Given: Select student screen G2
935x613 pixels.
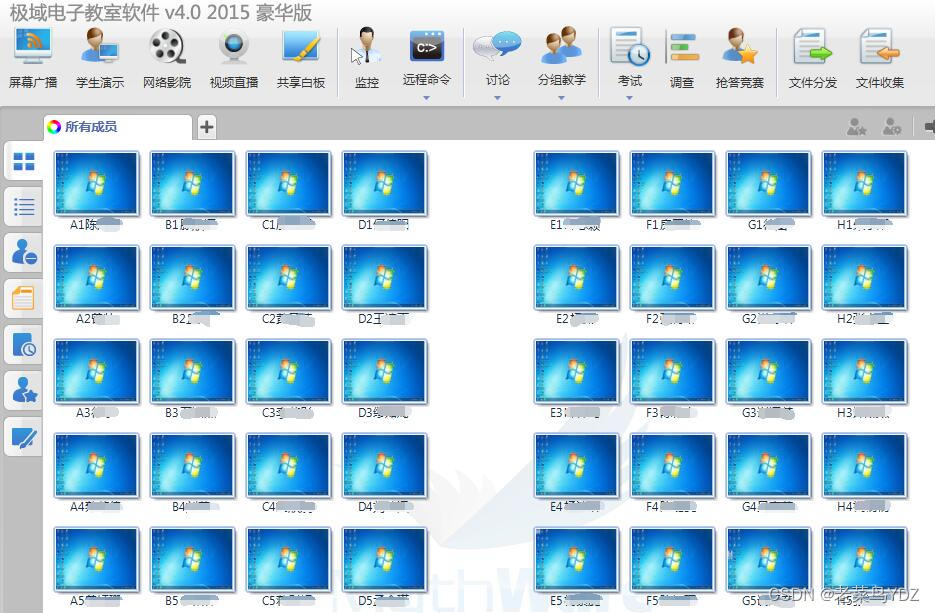Looking at the screenshot, I should point(768,278).
